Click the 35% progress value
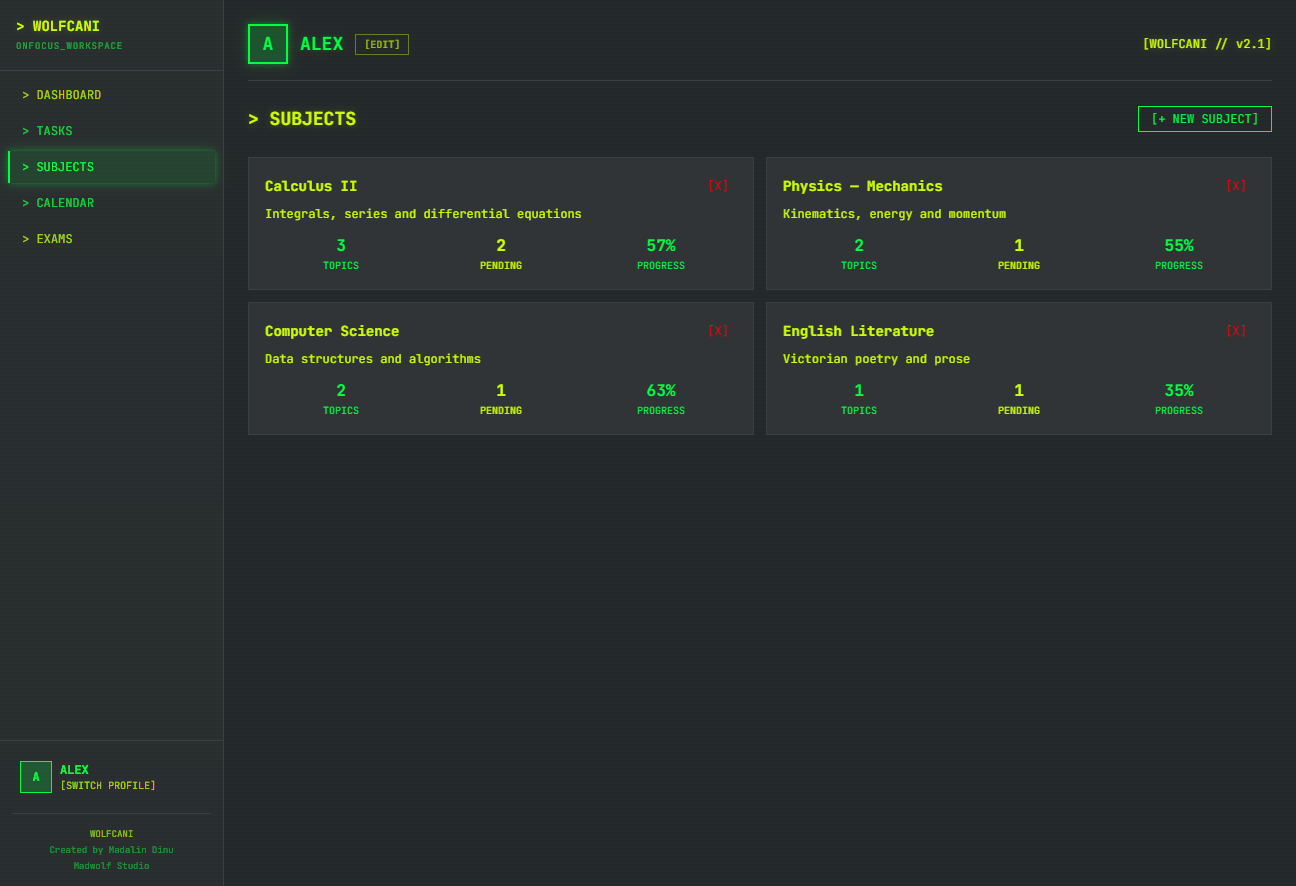Viewport: 1296px width, 886px height. click(x=1179, y=391)
